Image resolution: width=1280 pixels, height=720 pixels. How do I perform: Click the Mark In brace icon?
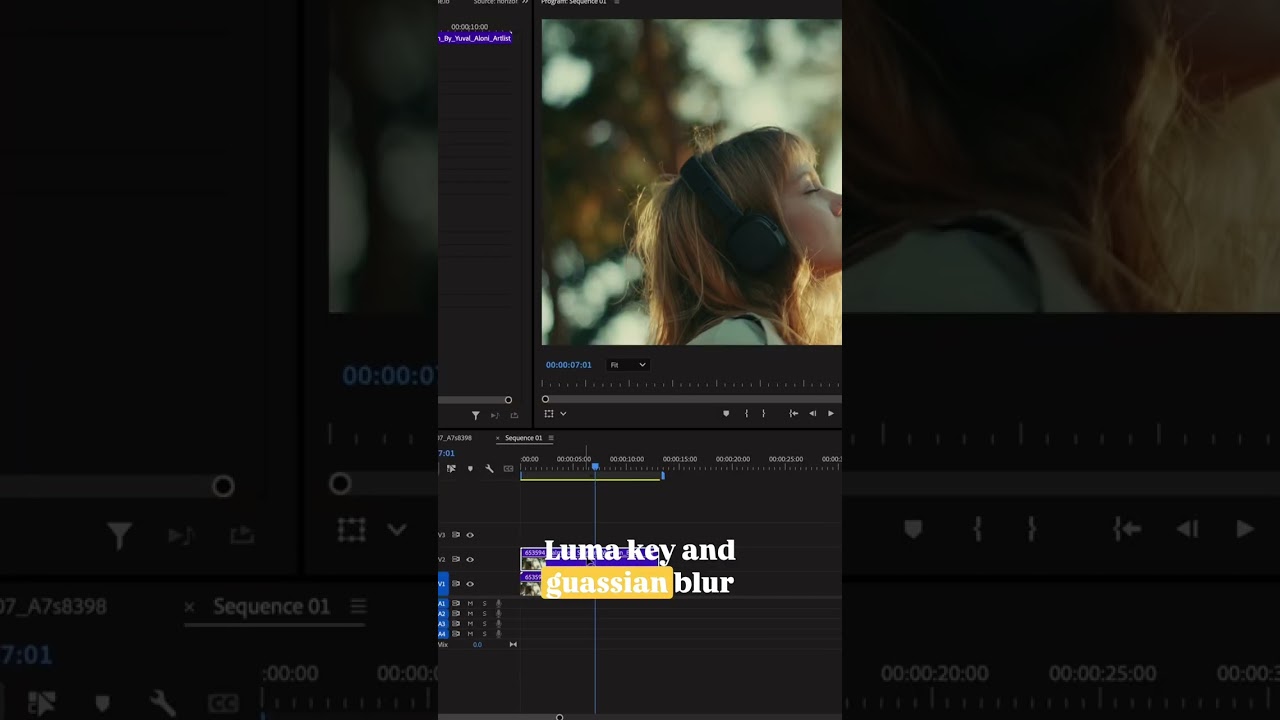click(746, 413)
